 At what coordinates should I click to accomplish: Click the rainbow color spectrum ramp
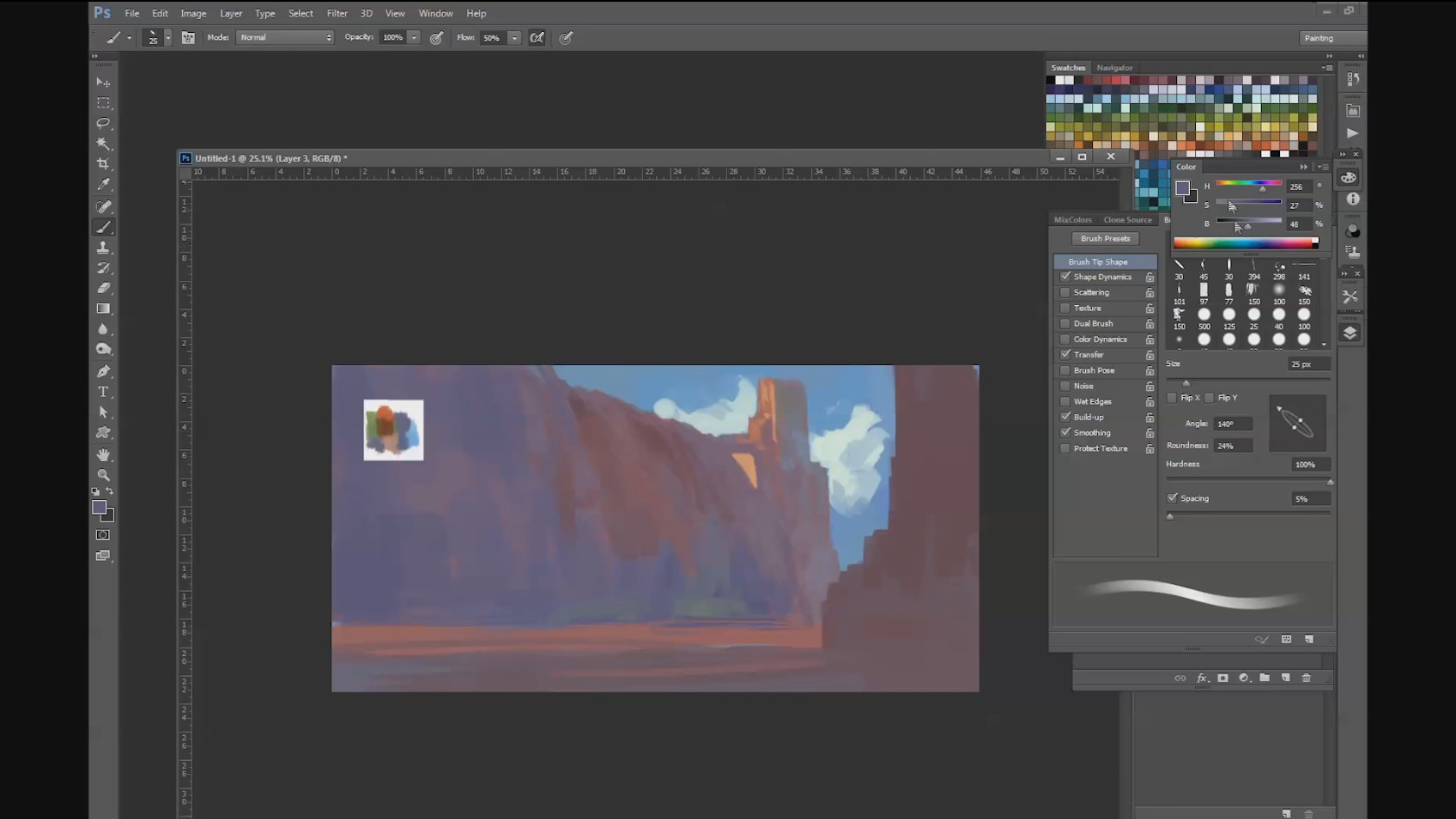pos(1245,244)
